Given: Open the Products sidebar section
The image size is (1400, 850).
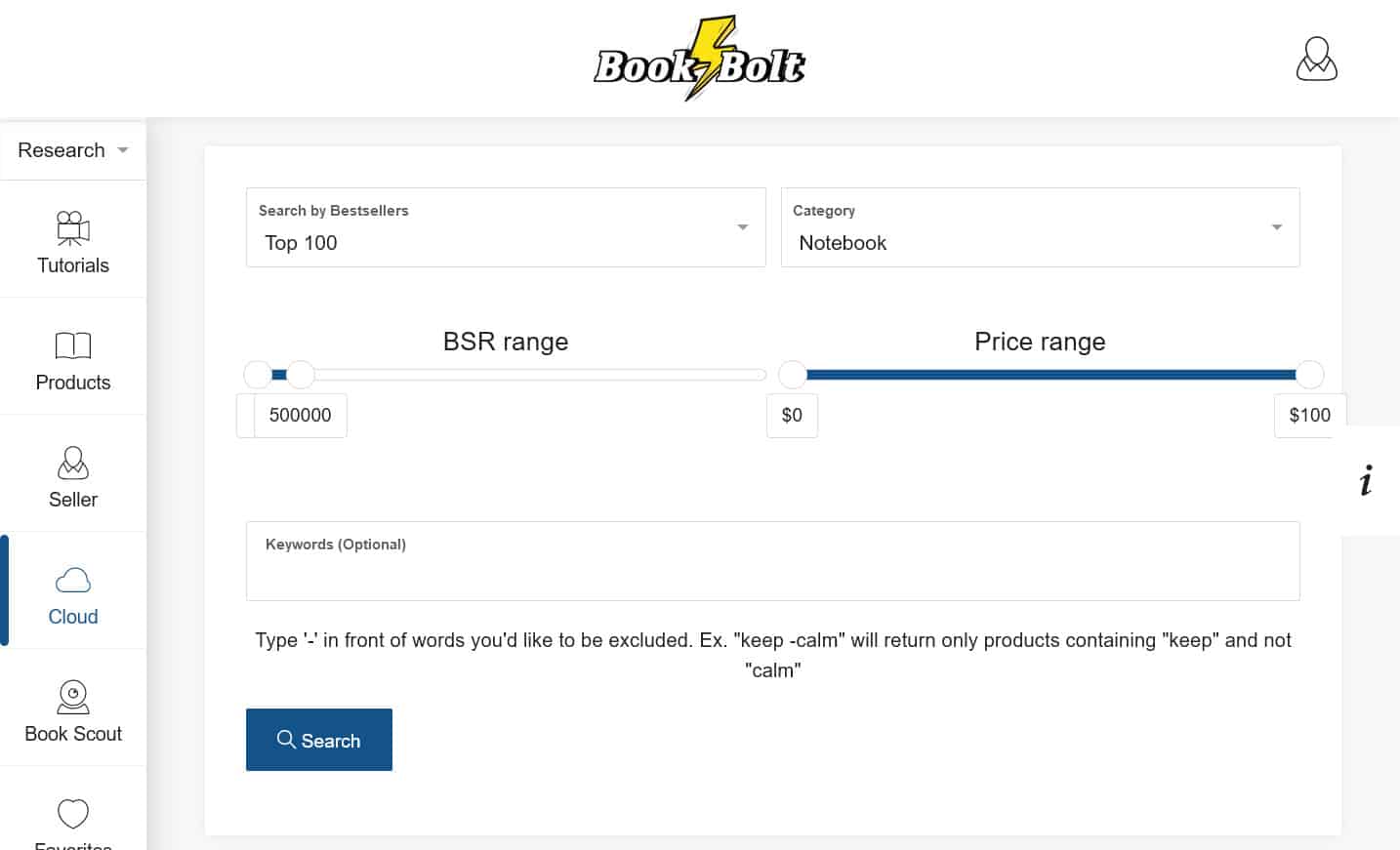Looking at the screenshot, I should click(x=73, y=358).
